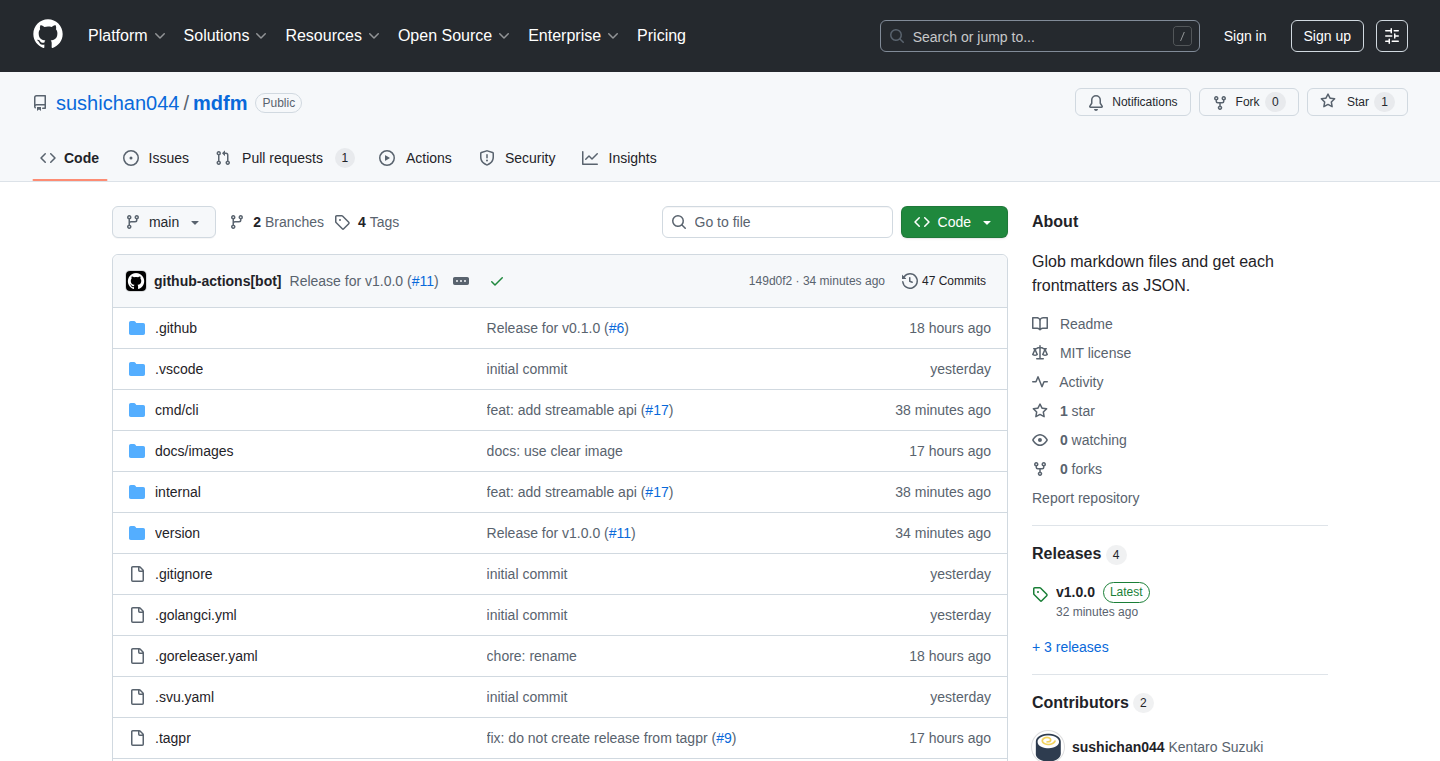Click the bell icon in Notifications button
The image size is (1440, 761).
point(1096,102)
